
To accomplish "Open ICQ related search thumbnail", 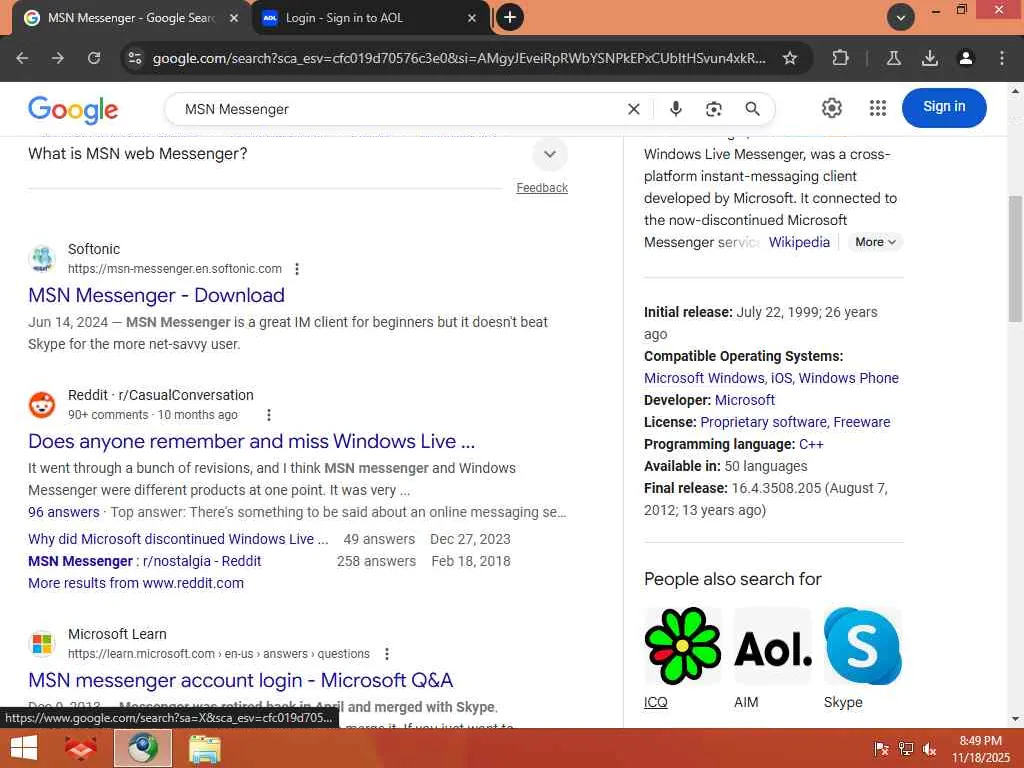I will click(x=682, y=645).
